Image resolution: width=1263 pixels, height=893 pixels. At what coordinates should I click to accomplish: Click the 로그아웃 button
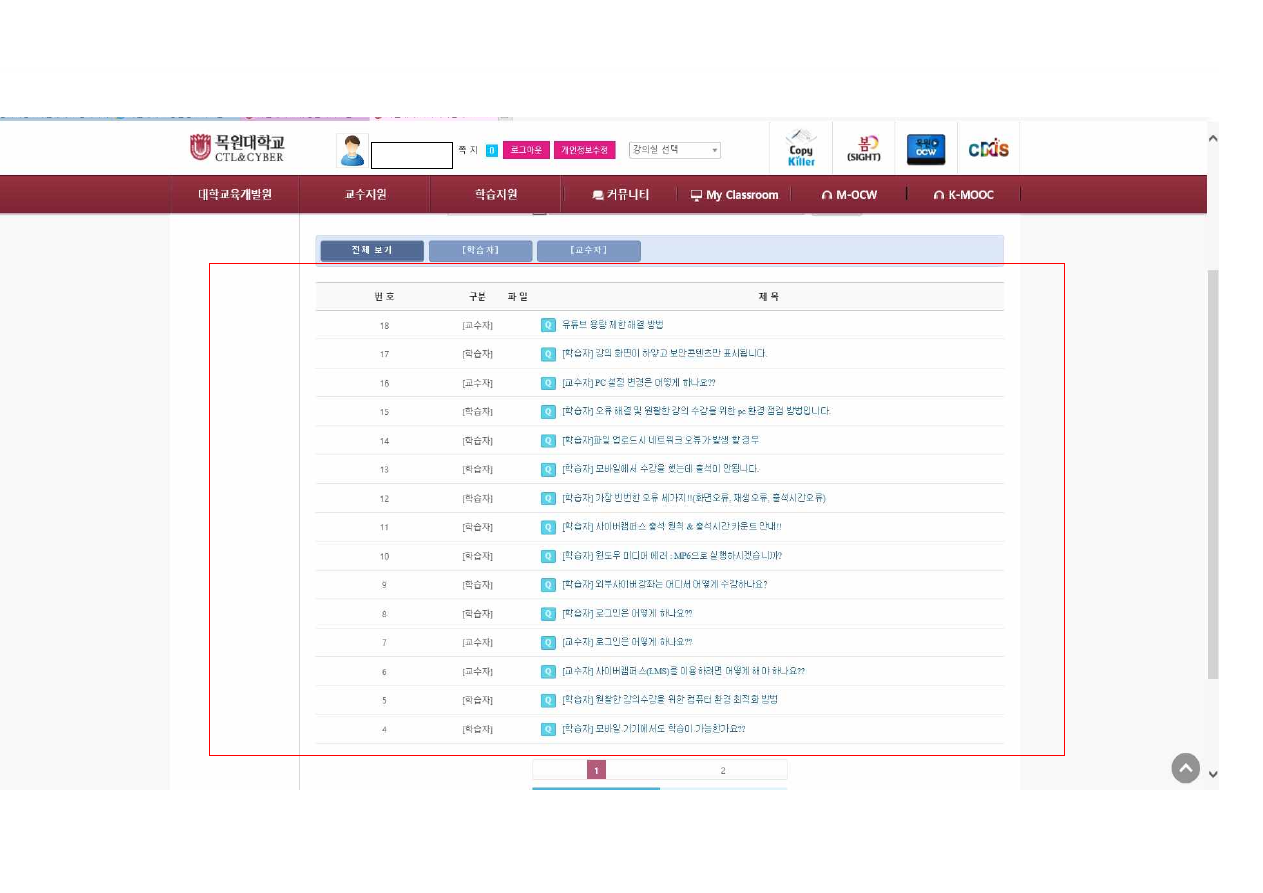tap(526, 150)
